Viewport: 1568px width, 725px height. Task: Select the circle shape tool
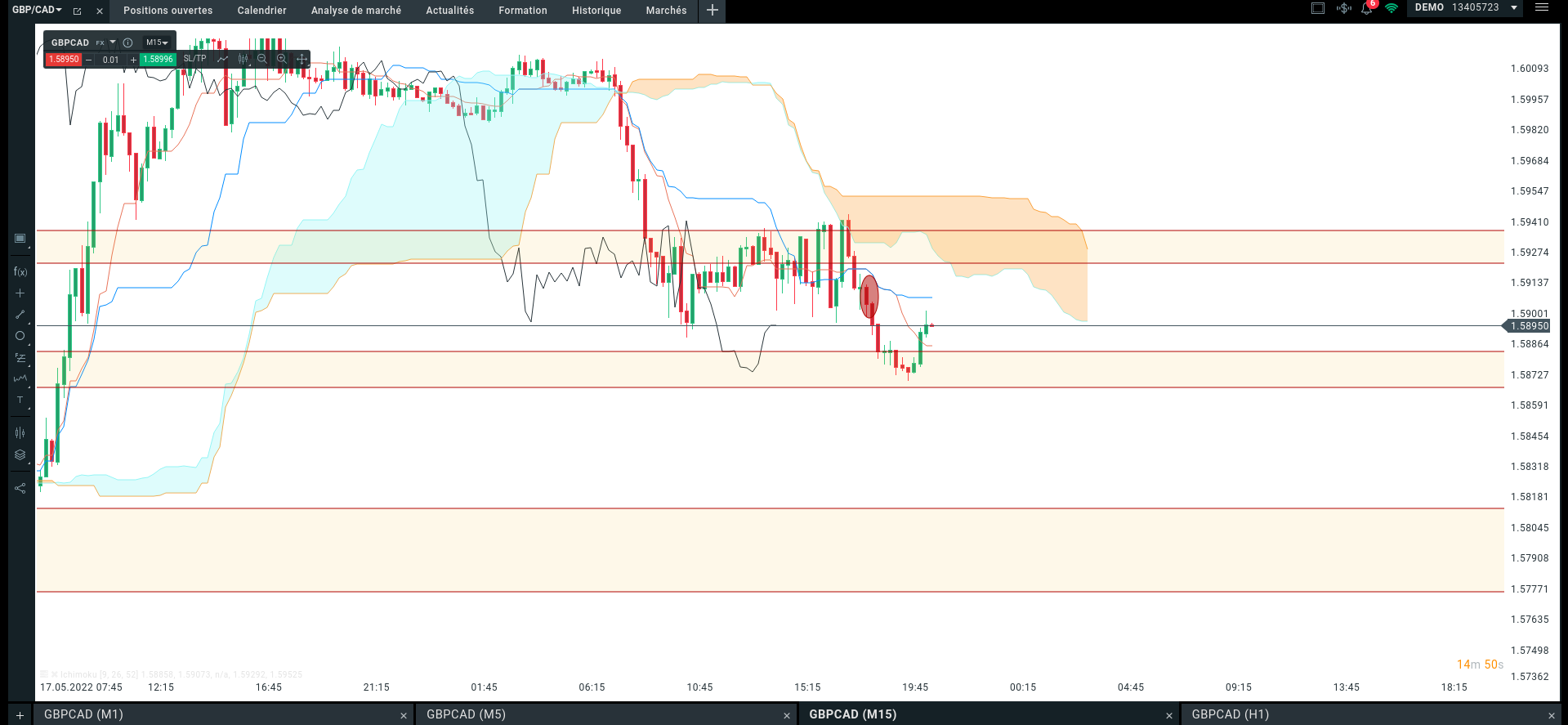(20, 336)
